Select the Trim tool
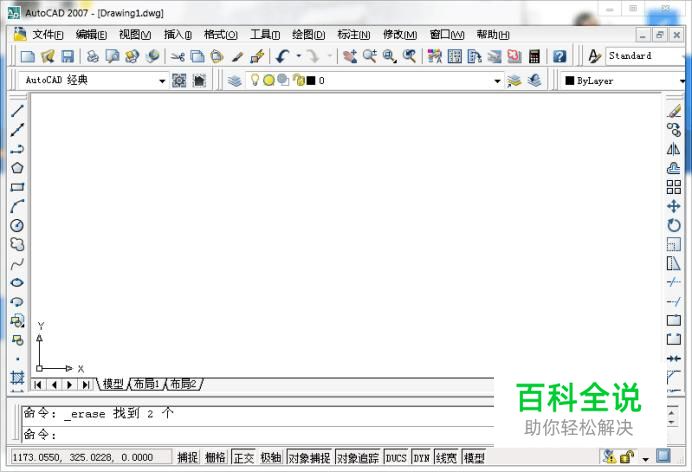Image resolution: width=692 pixels, height=472 pixels. [674, 282]
